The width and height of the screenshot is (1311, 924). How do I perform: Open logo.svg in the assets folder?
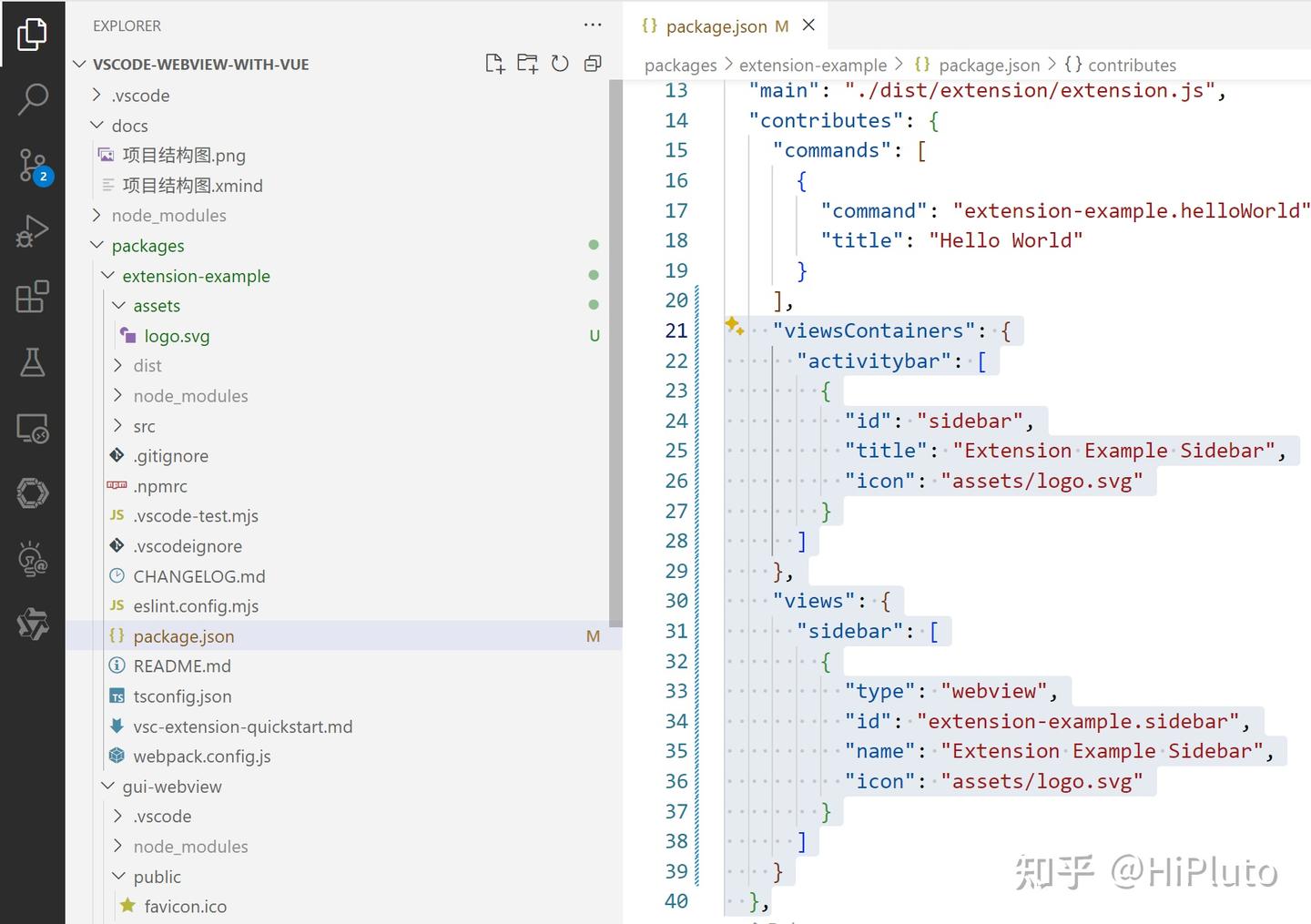pos(177,335)
